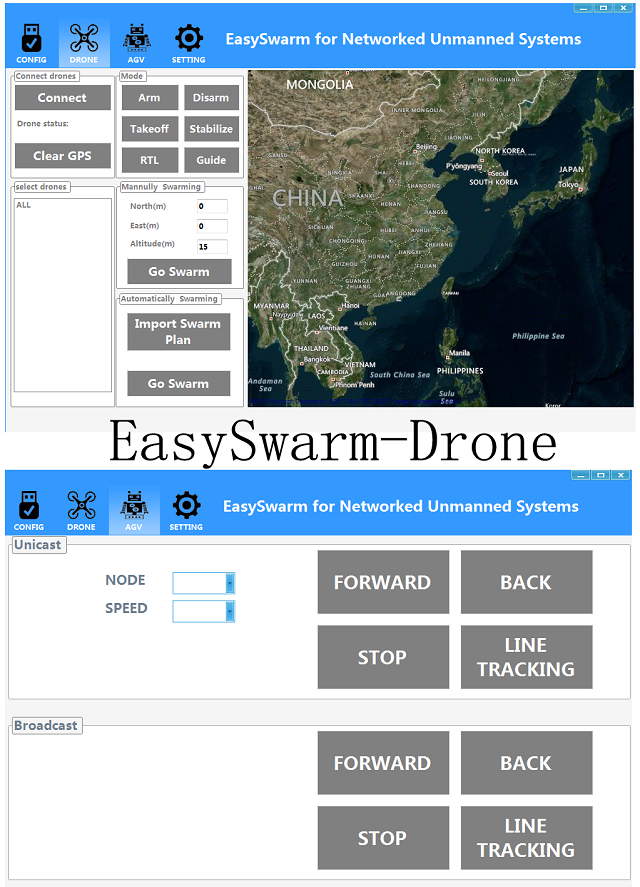640x887 pixels.
Task: Click the RTL mode button
Action: tap(149, 160)
